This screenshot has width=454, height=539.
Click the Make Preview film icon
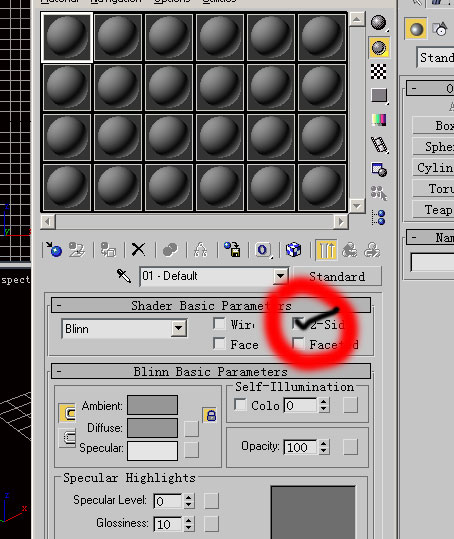click(379, 145)
